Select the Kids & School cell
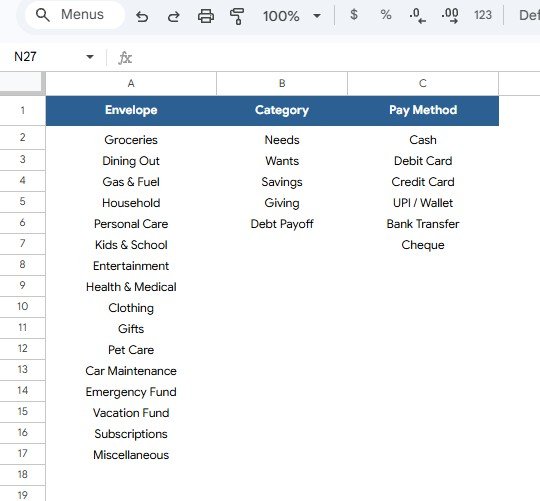 131,244
